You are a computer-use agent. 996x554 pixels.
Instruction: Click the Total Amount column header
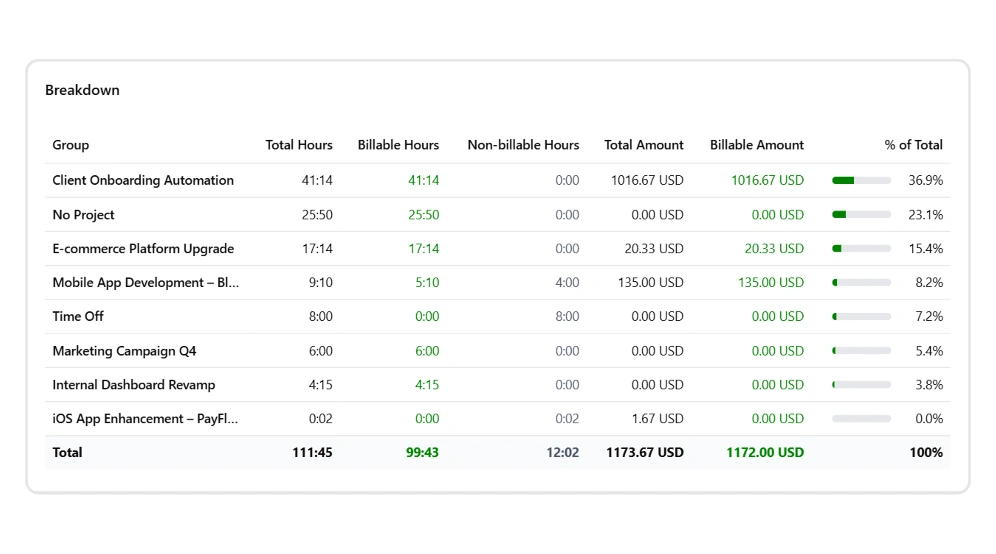pyautogui.click(x=643, y=145)
